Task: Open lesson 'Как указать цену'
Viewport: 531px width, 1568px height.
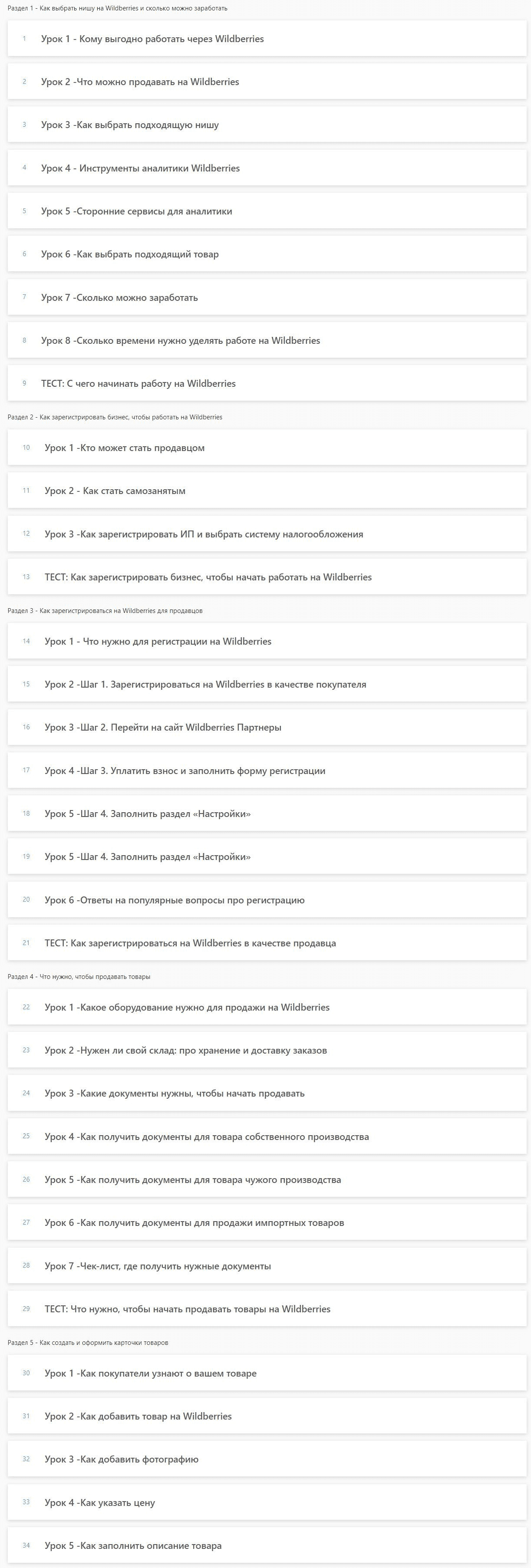Action: click(99, 1502)
